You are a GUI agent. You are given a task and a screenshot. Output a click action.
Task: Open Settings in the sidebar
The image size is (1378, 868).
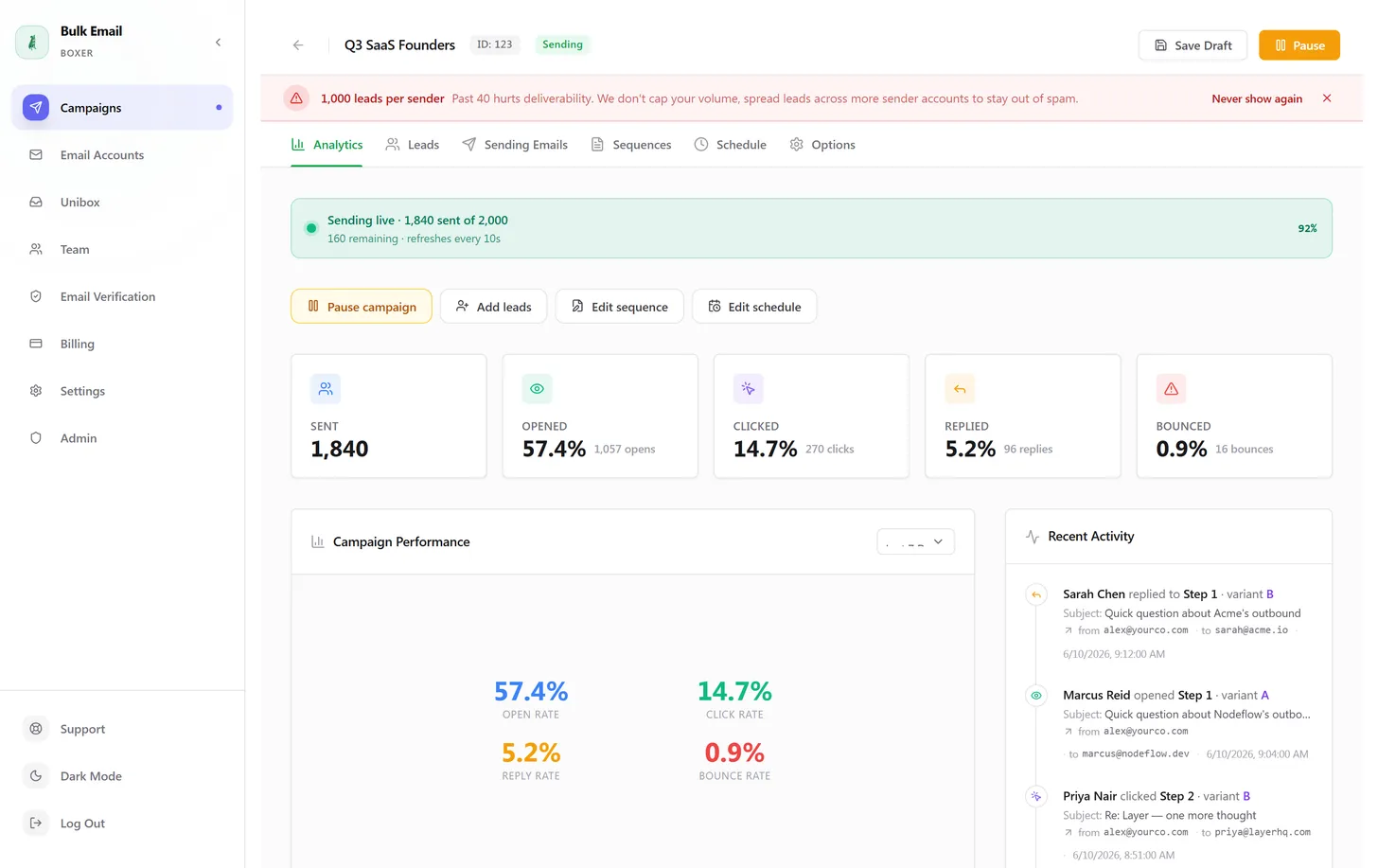(x=122, y=391)
